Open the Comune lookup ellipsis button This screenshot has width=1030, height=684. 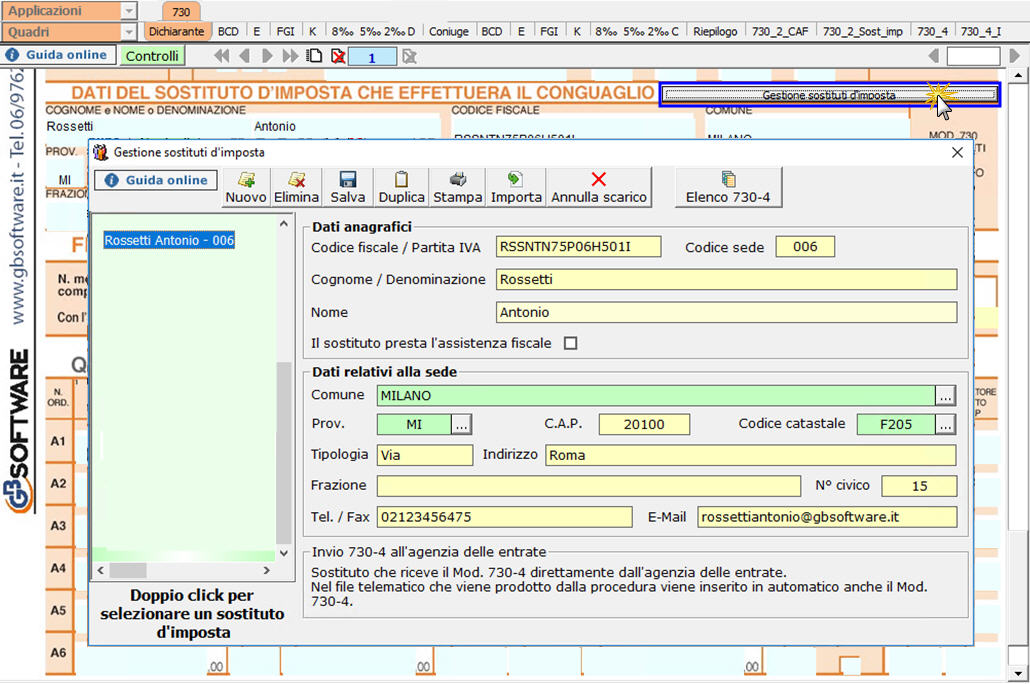pyautogui.click(x=945, y=396)
